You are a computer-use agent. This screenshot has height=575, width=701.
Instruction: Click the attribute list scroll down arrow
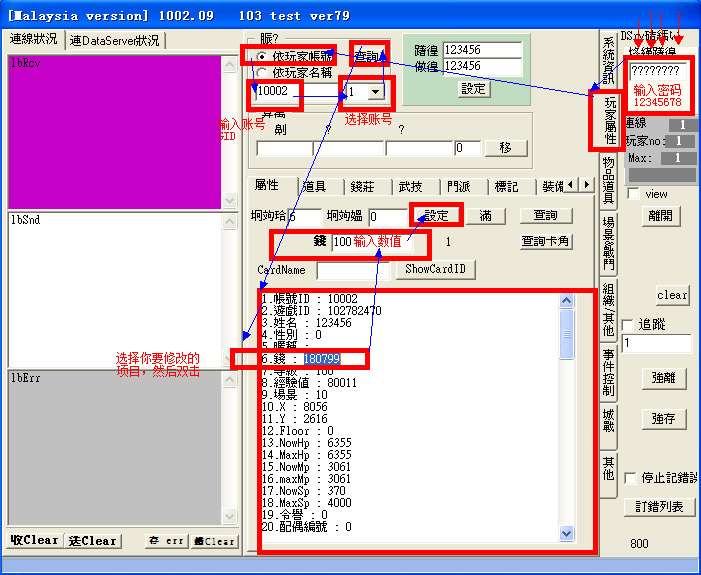[x=567, y=533]
